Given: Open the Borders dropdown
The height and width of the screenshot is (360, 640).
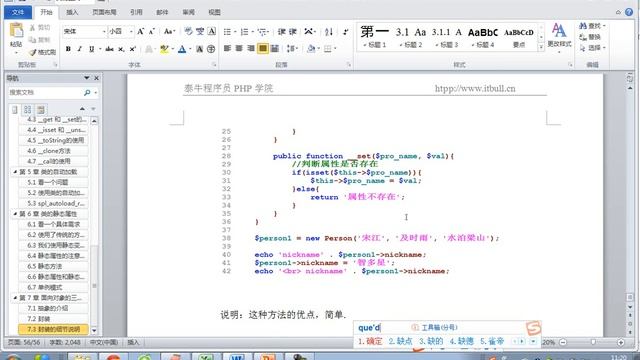Looking at the screenshot, I should 336,49.
